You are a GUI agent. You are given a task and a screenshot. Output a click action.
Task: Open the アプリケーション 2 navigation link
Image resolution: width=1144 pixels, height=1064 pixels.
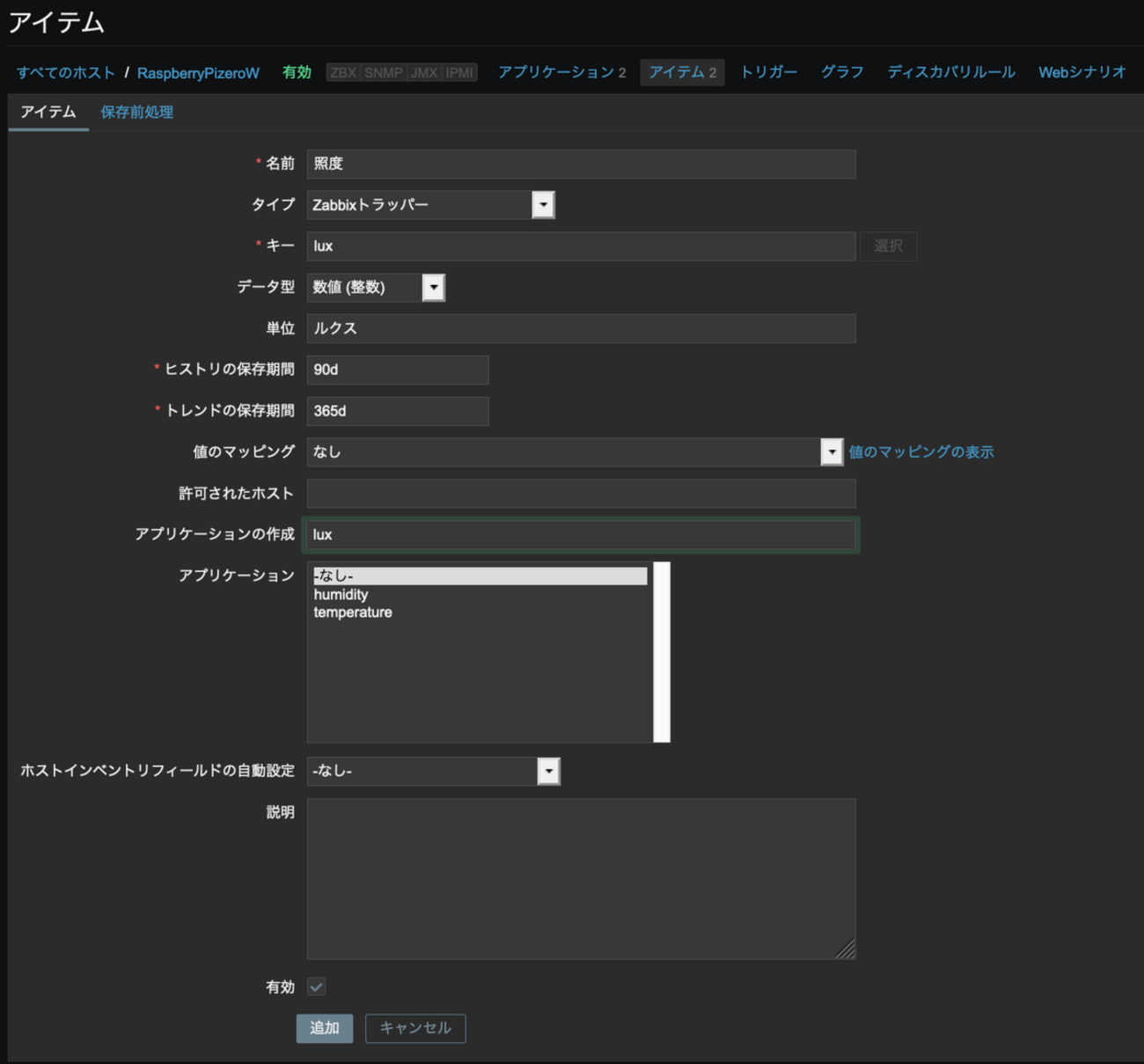click(562, 72)
